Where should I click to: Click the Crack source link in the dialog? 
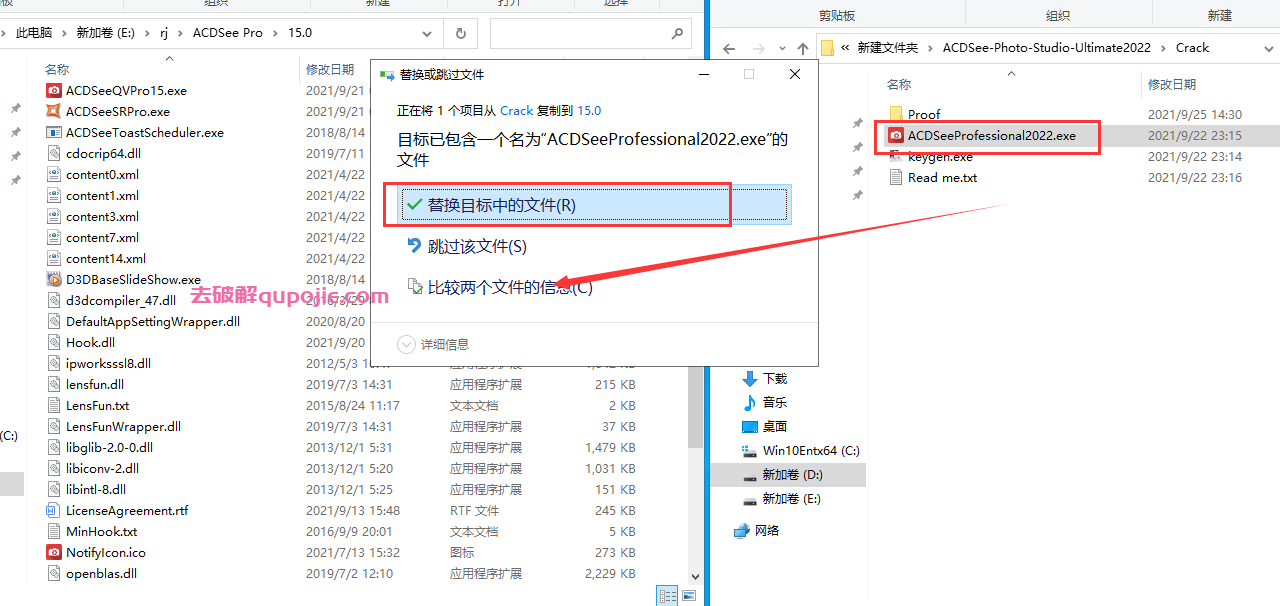click(517, 111)
